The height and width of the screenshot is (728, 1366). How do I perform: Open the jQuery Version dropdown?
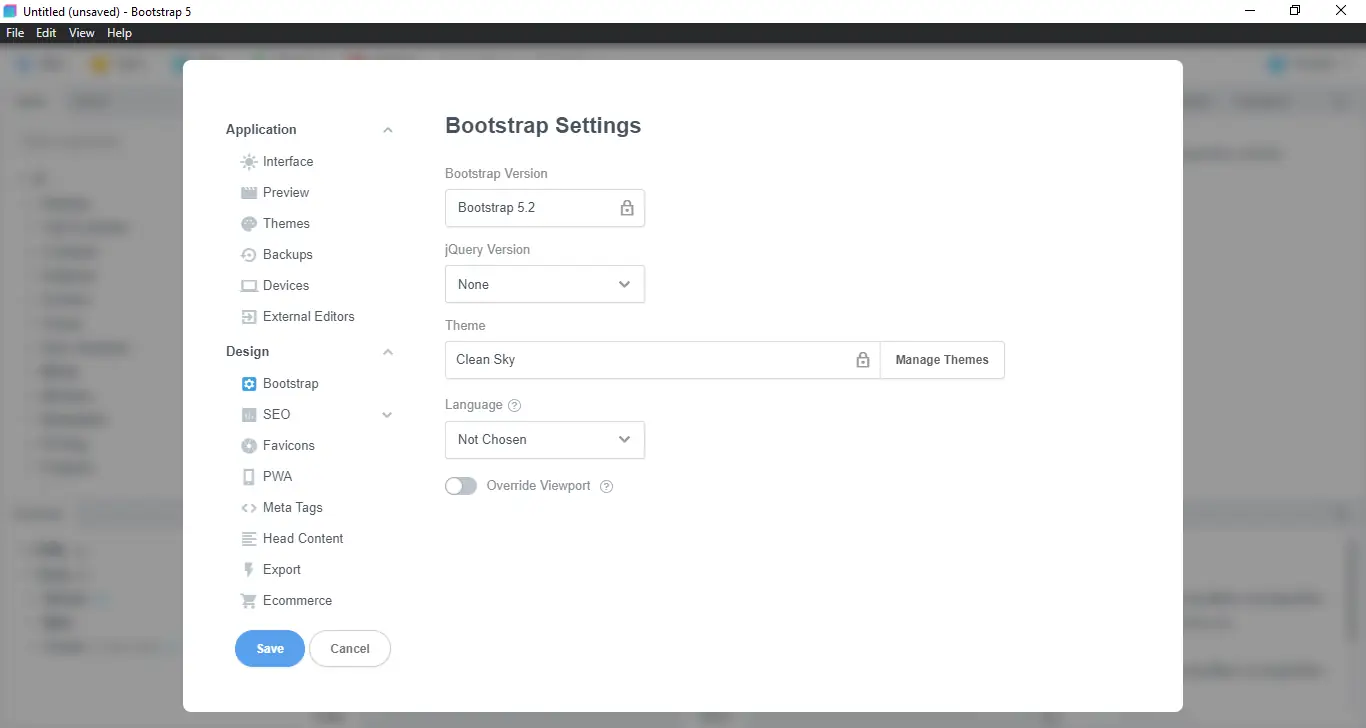coord(544,284)
